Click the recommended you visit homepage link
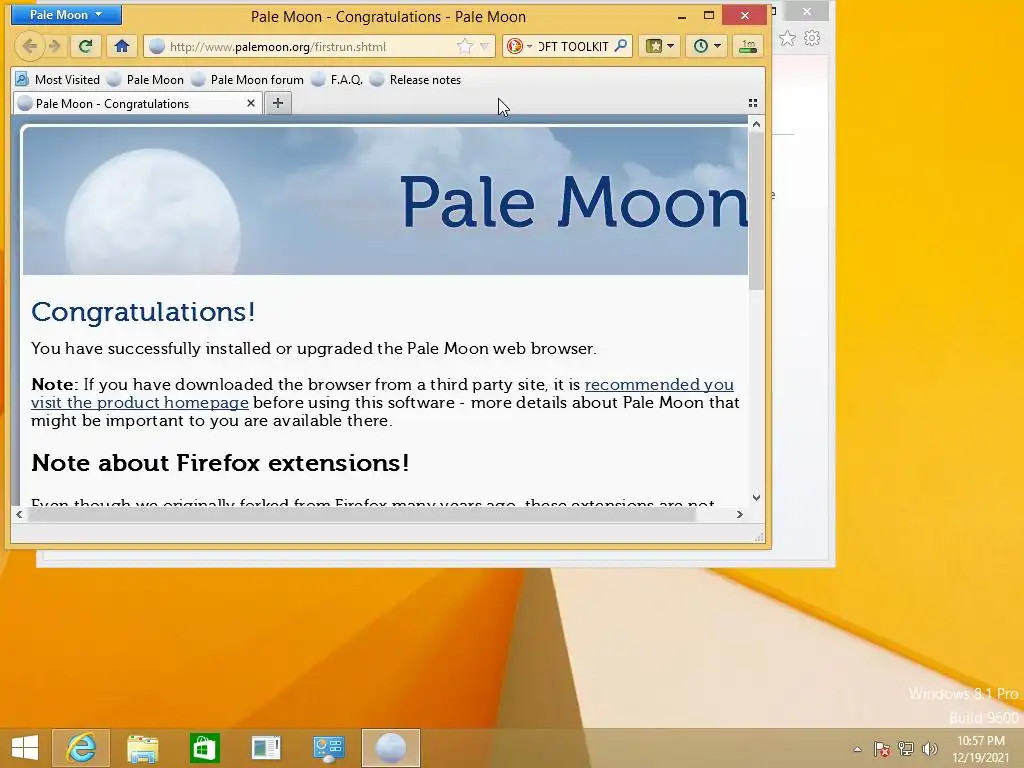The image size is (1024, 768). 382,393
